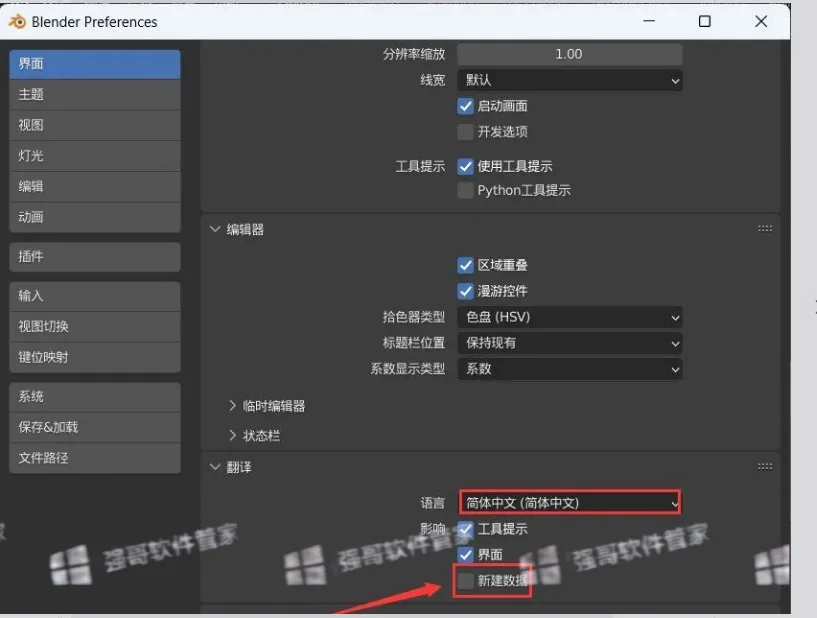Enable the 新建数据 checkbox
Screen dimensions: 817x618
coord(465,580)
